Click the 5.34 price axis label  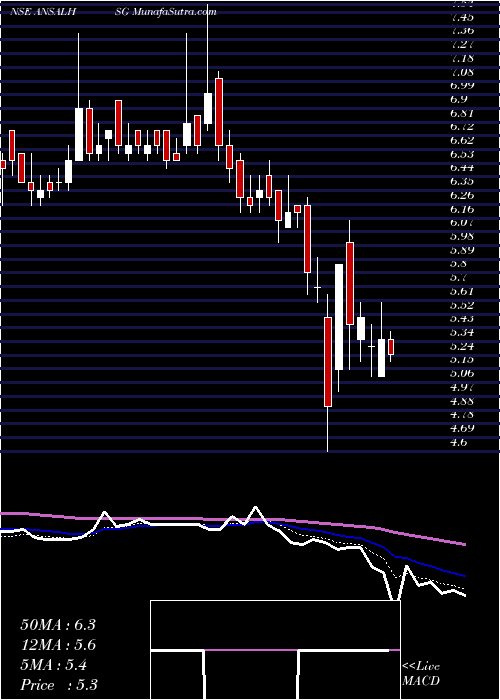462,333
